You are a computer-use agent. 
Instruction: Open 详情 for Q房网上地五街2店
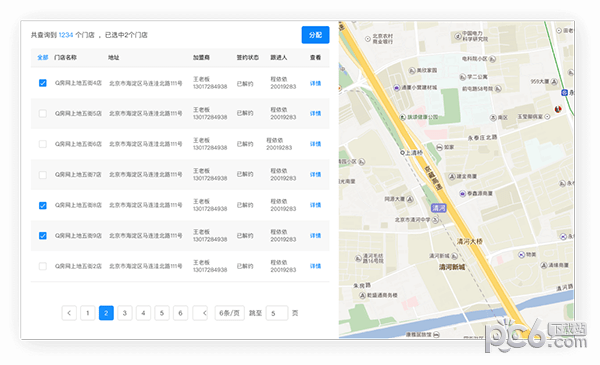(x=315, y=266)
